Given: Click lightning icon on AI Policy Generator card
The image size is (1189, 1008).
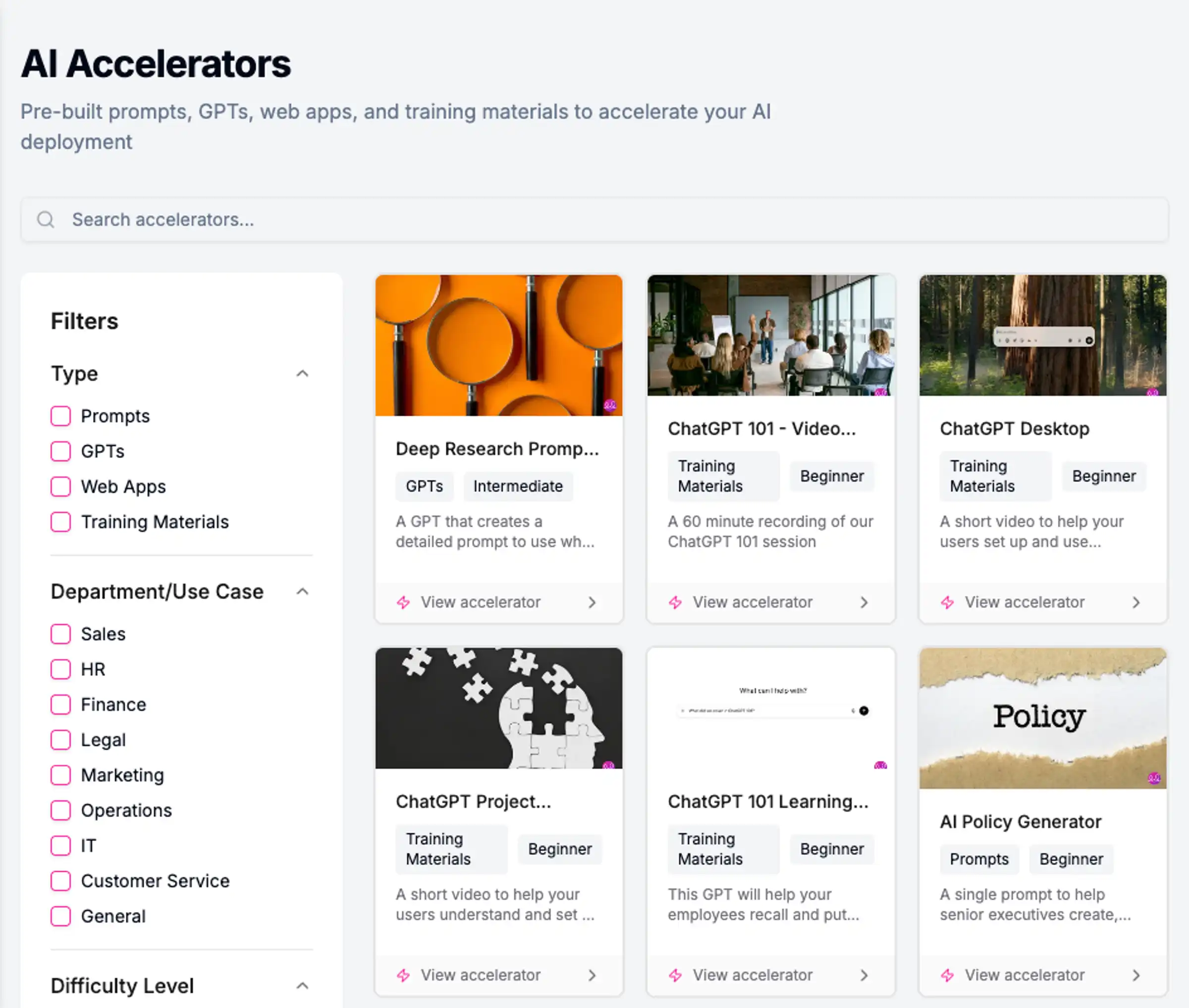Looking at the screenshot, I should (x=947, y=975).
